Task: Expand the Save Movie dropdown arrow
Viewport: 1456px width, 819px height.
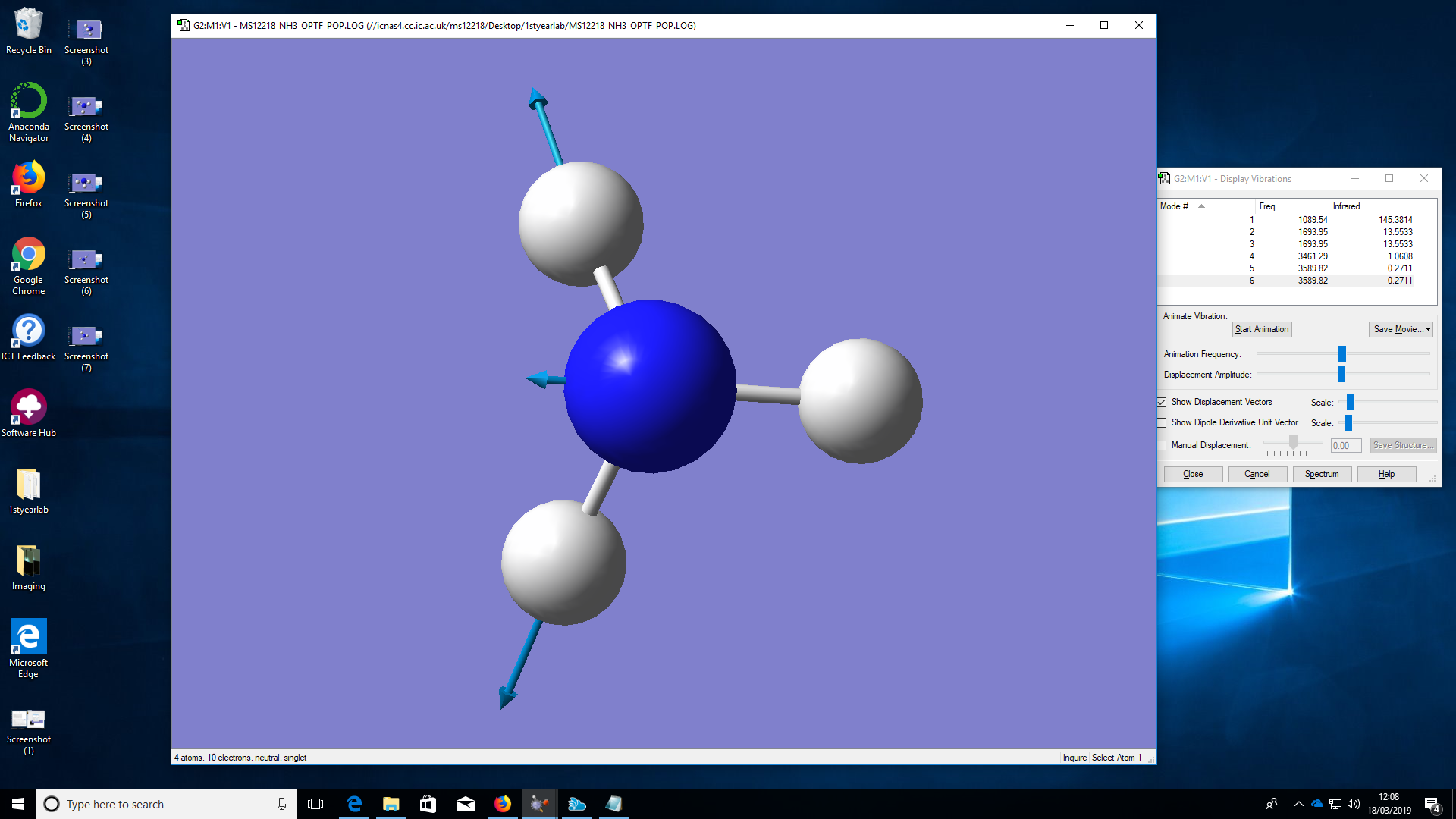Action: pos(1428,329)
